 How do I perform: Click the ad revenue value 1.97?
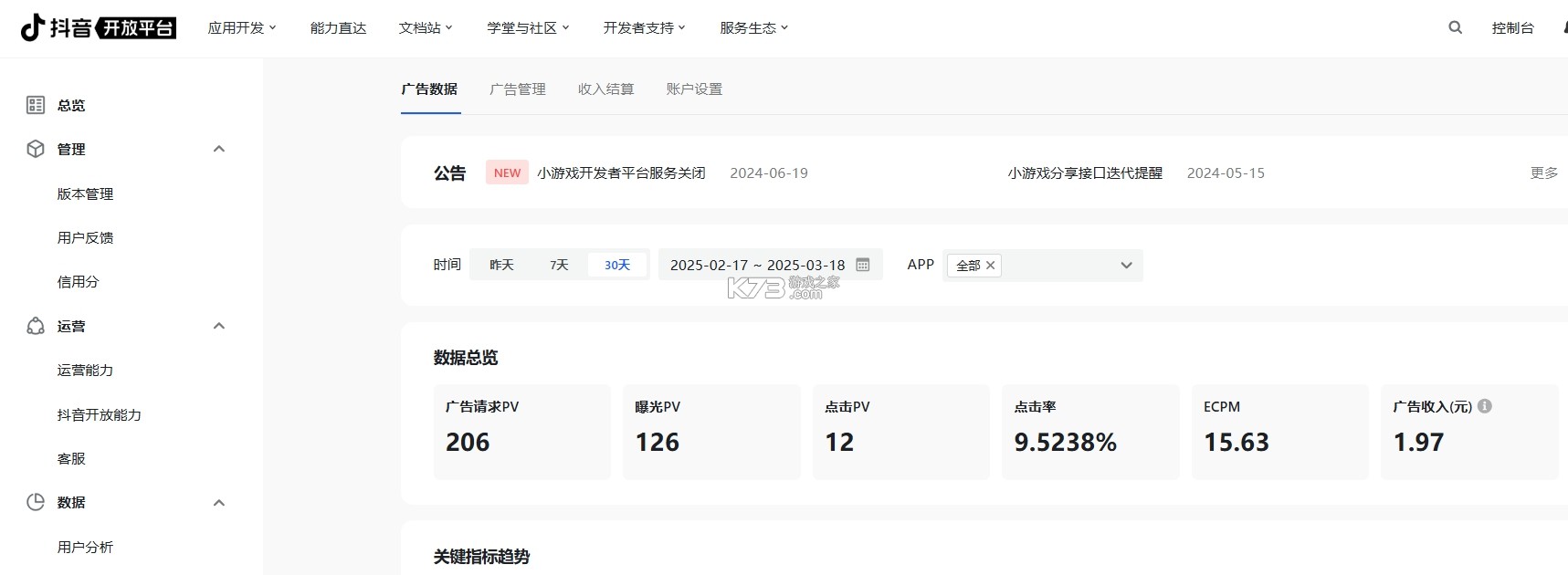tap(1418, 443)
